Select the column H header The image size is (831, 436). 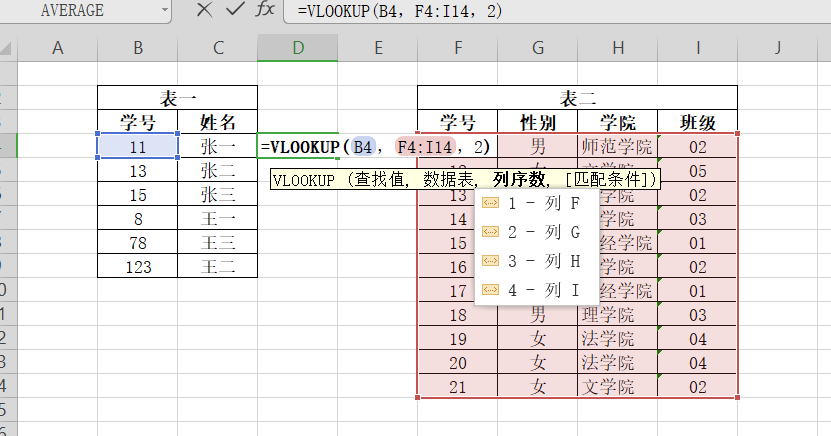pos(618,48)
